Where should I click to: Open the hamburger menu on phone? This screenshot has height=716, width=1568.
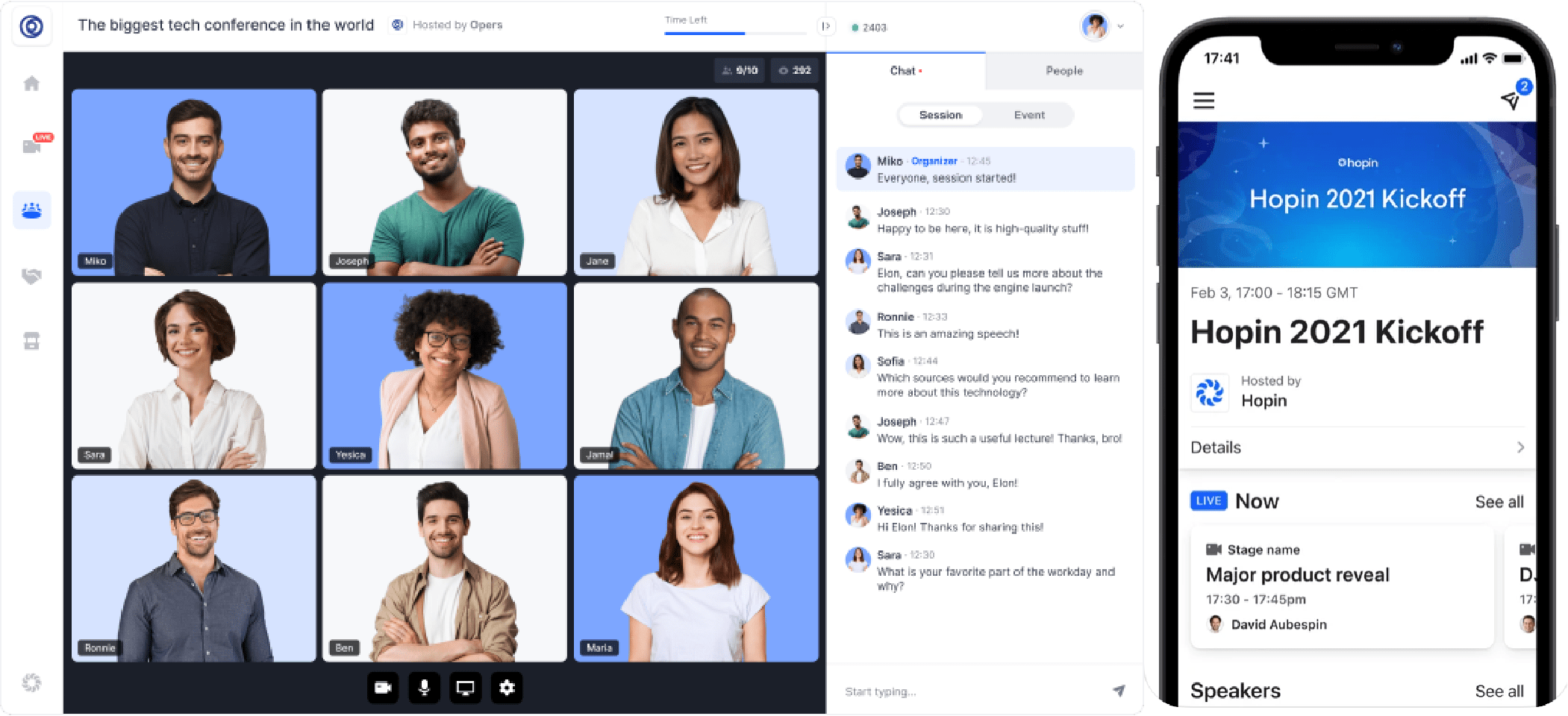(1204, 101)
